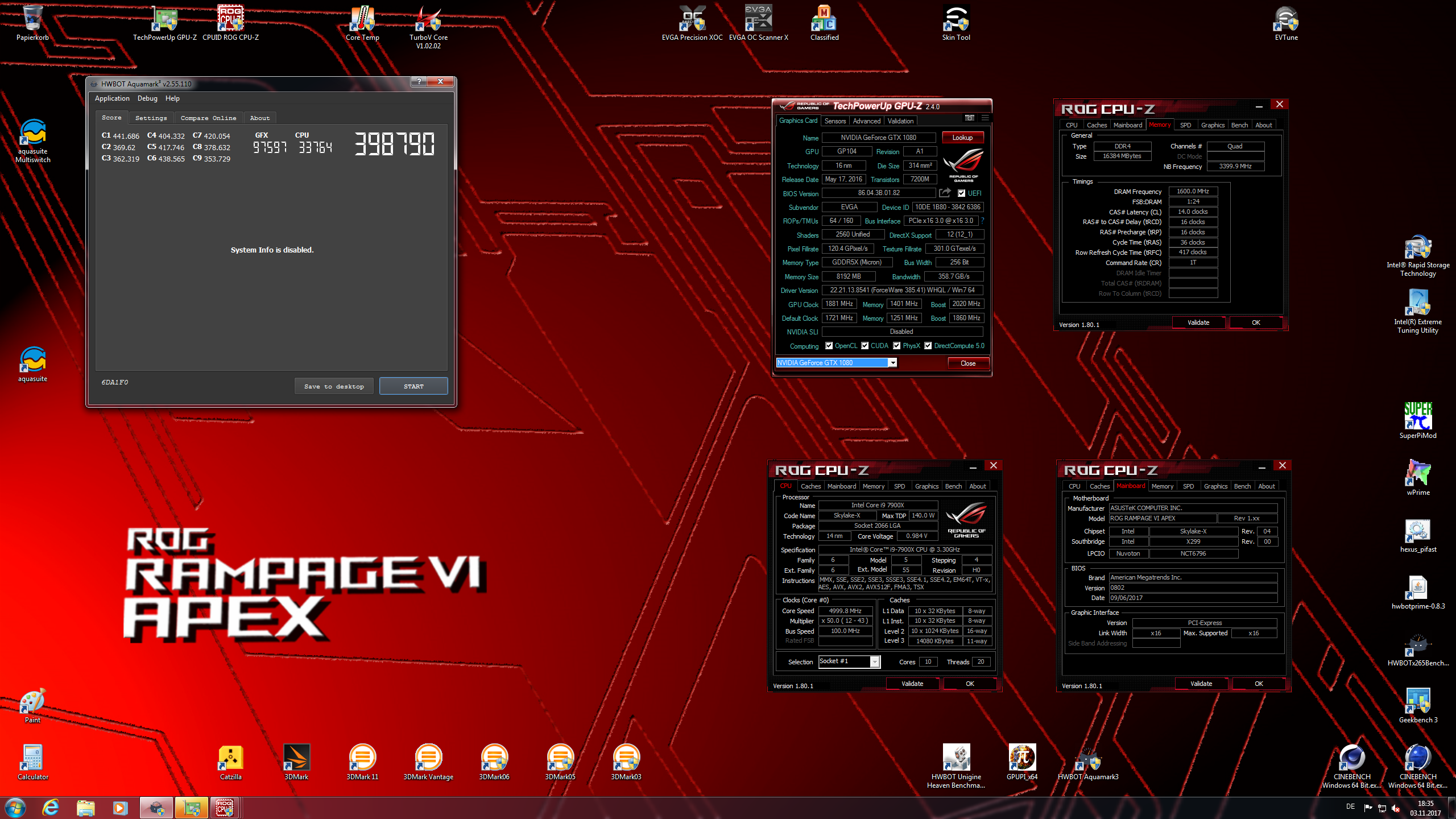Open EVGA OC Scanner X icon
The height and width of the screenshot is (819, 1456).
pos(758,23)
